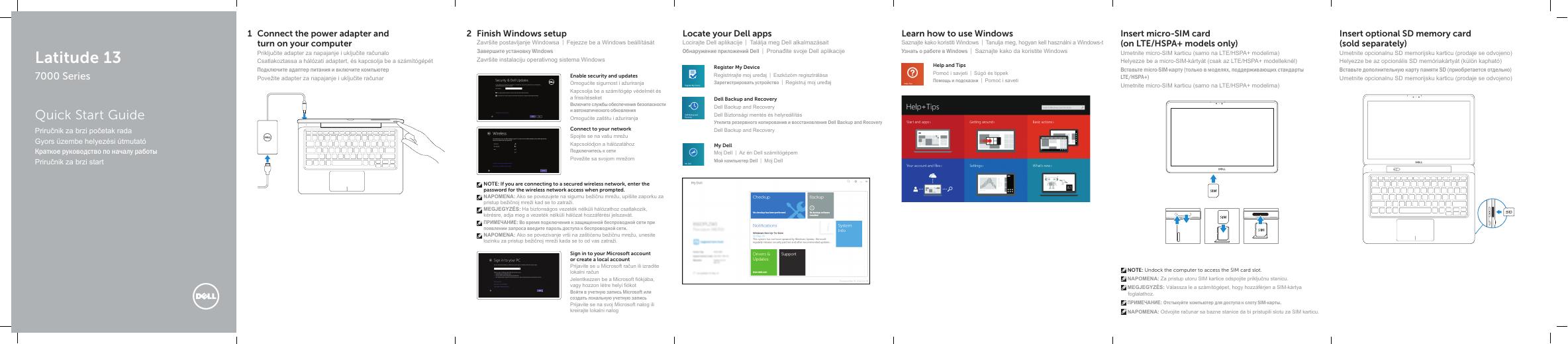Click 'Sign in to your Microsoft account' text

[611, 253]
